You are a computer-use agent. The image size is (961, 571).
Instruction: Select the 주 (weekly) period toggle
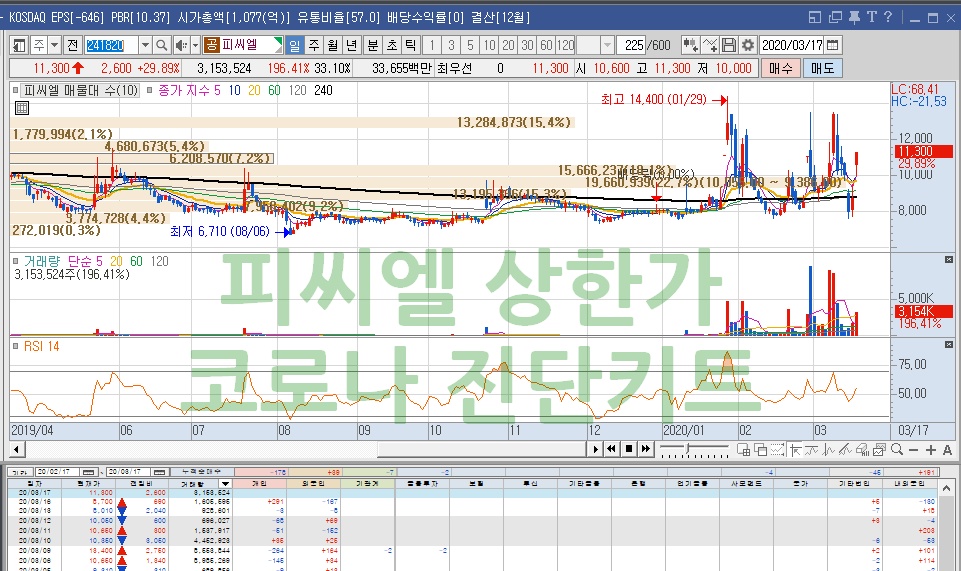[x=314, y=45]
